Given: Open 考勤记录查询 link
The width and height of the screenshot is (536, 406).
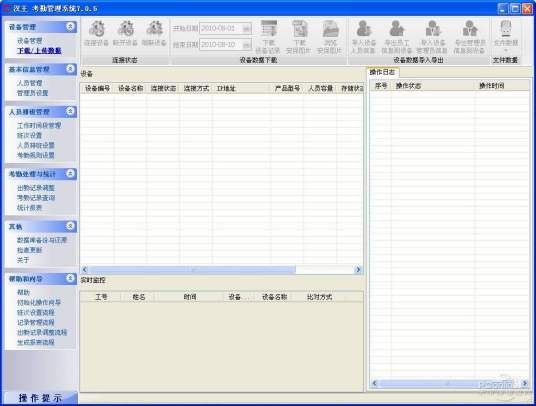Looking at the screenshot, I should coord(36,198).
